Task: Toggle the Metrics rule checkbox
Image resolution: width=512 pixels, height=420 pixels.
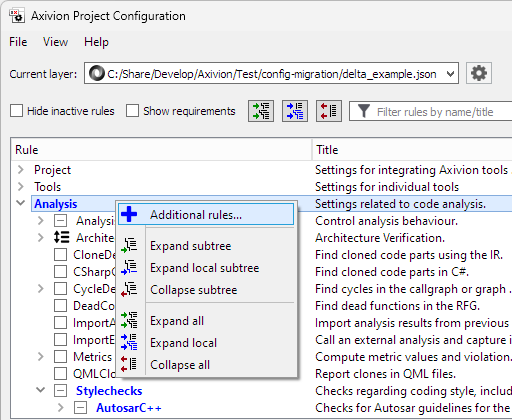Action: click(x=60, y=357)
